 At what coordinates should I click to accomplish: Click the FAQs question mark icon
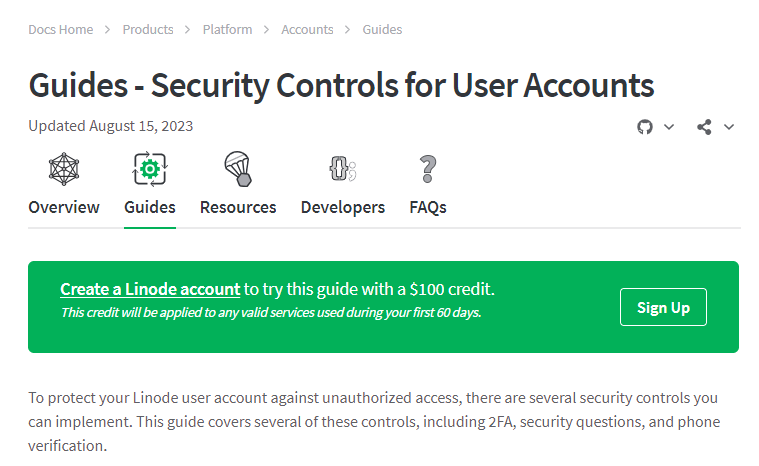pos(428,169)
